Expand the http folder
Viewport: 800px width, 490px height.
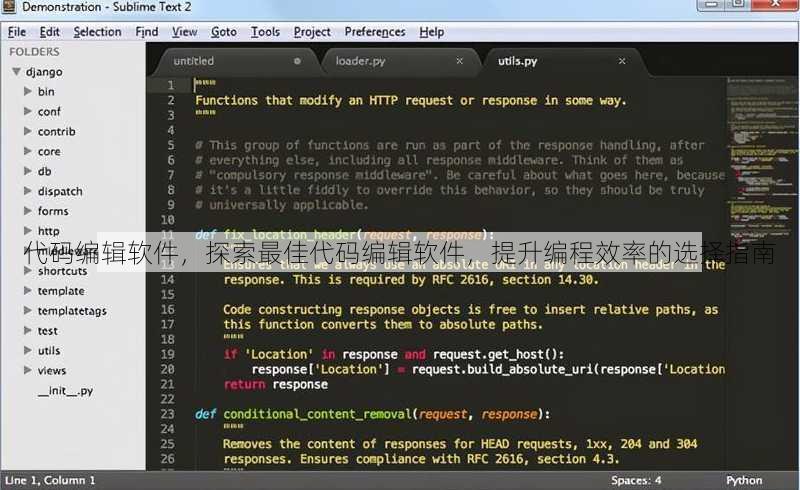pyautogui.click(x=28, y=231)
